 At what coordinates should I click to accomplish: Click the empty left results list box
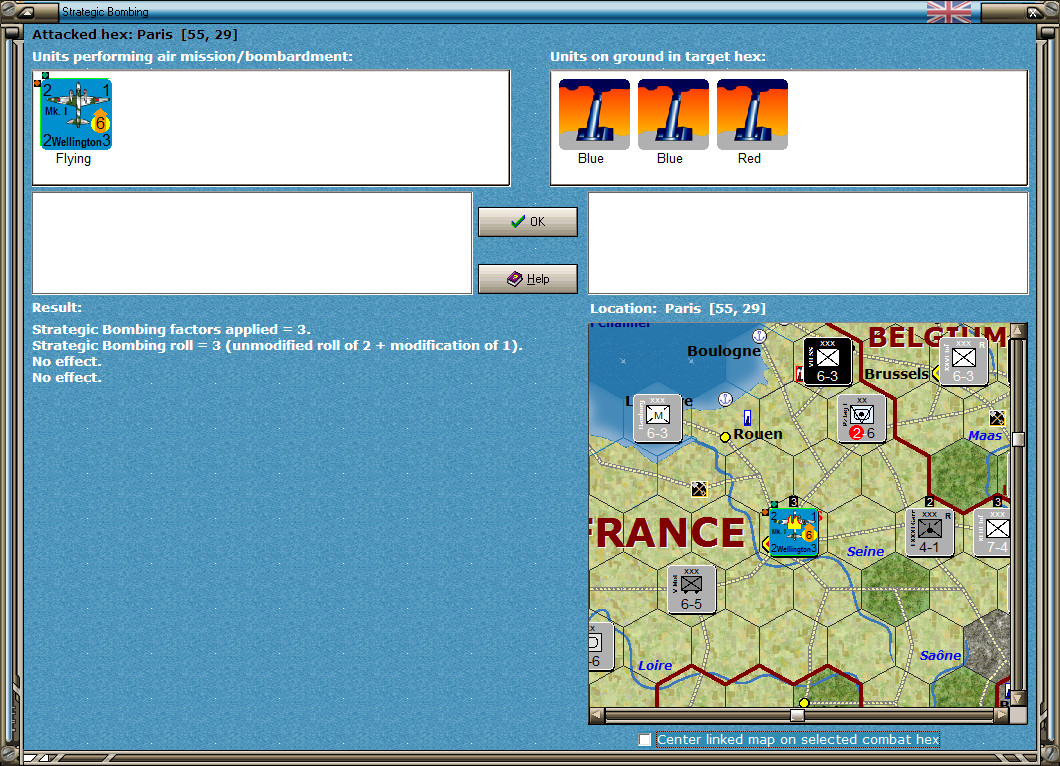[x=252, y=243]
